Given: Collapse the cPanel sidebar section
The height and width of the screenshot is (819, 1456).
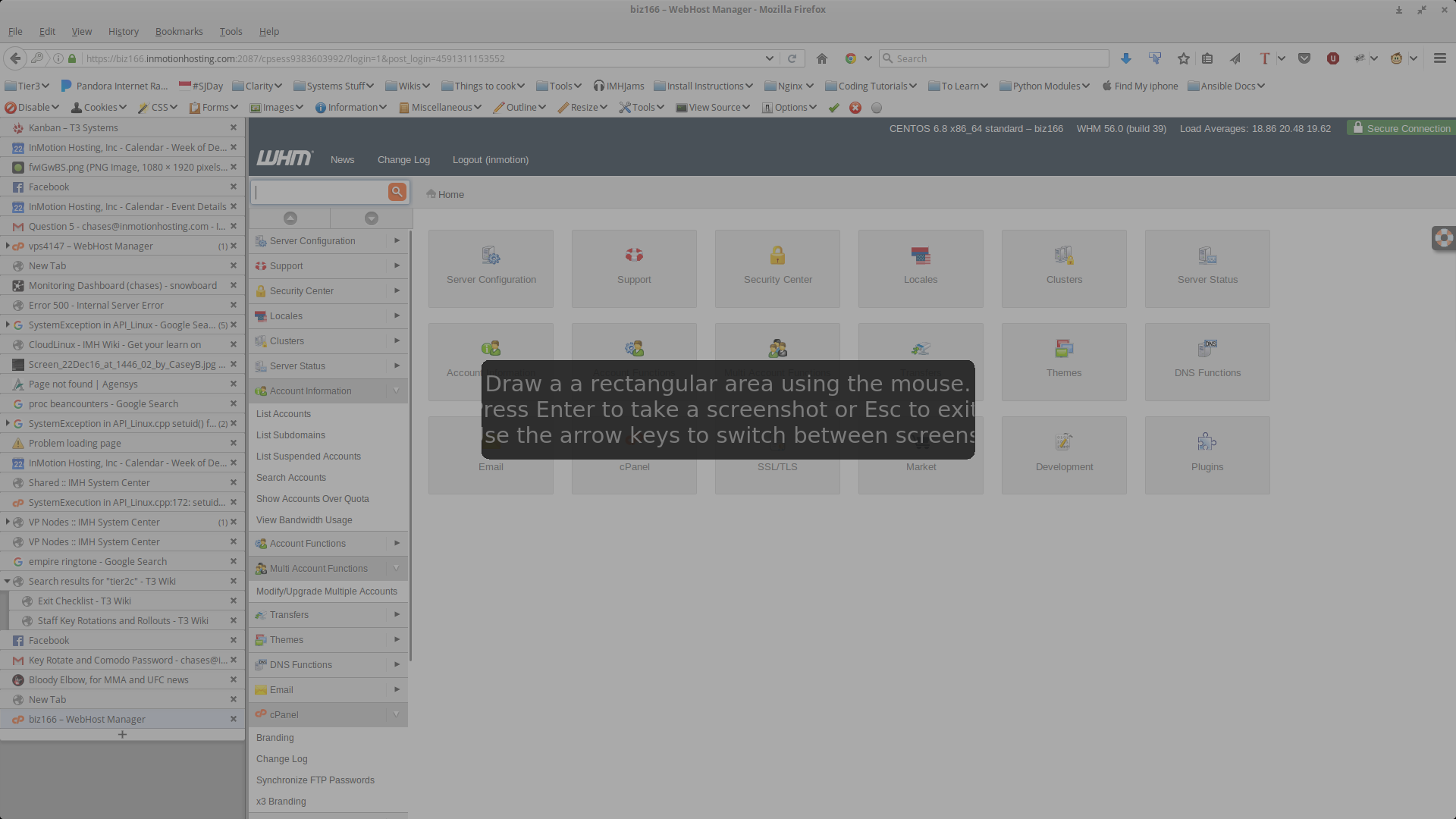Looking at the screenshot, I should (396, 714).
